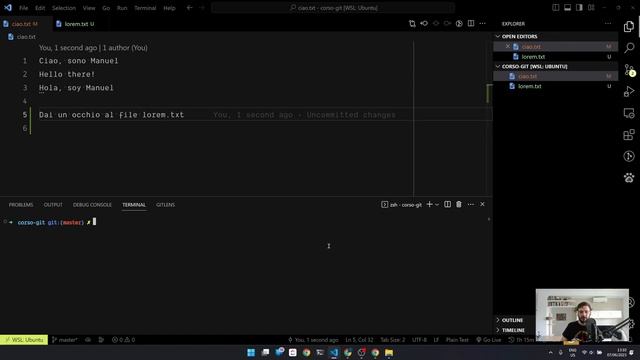This screenshot has width=640, height=360.
Task: Click Ln 5, Col 32 cursor position
Action: pyautogui.click(x=359, y=340)
